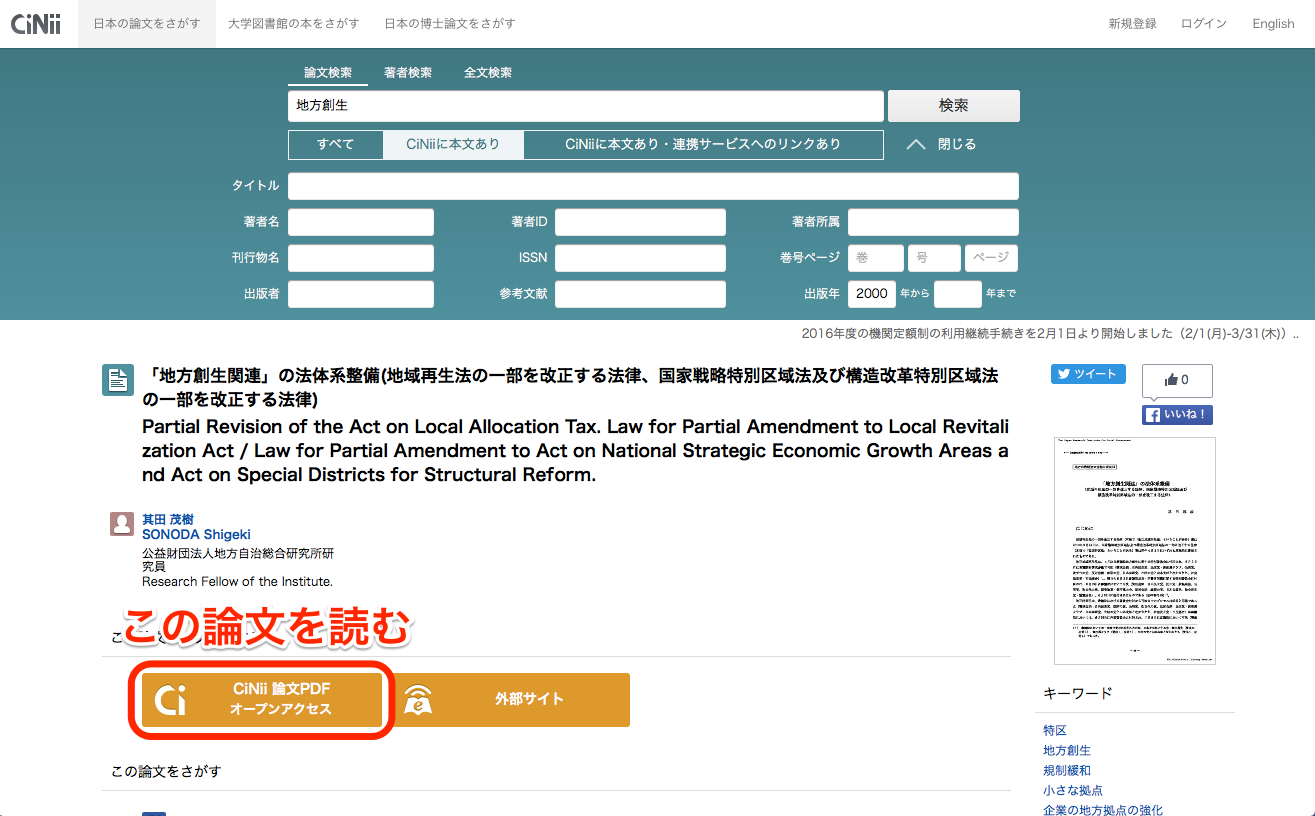1315x816 pixels.
Task: Switch to the 全文検索 tab
Action: click(x=488, y=73)
